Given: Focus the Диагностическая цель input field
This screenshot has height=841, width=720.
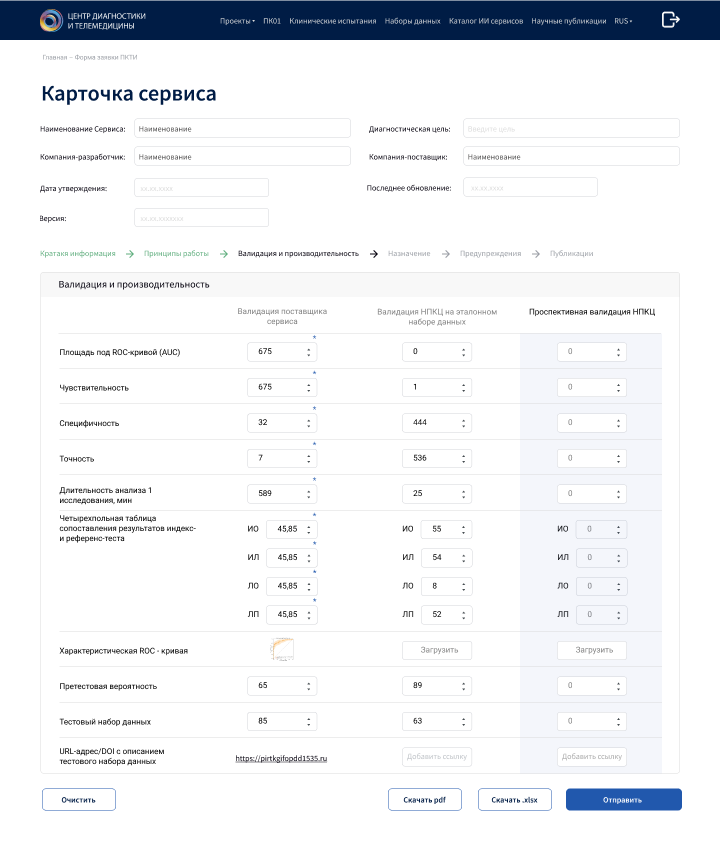Looking at the screenshot, I should (571, 129).
